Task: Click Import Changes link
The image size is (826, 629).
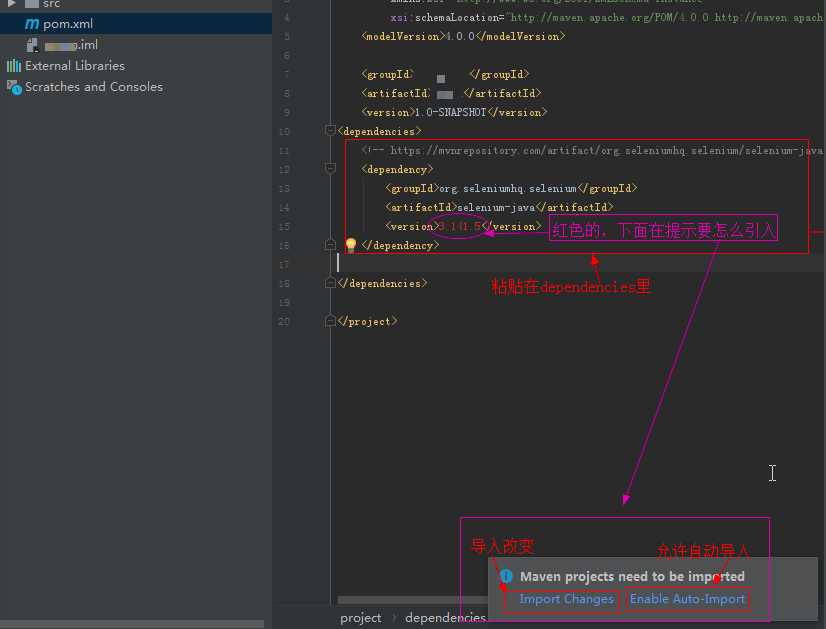Action: coord(566,599)
